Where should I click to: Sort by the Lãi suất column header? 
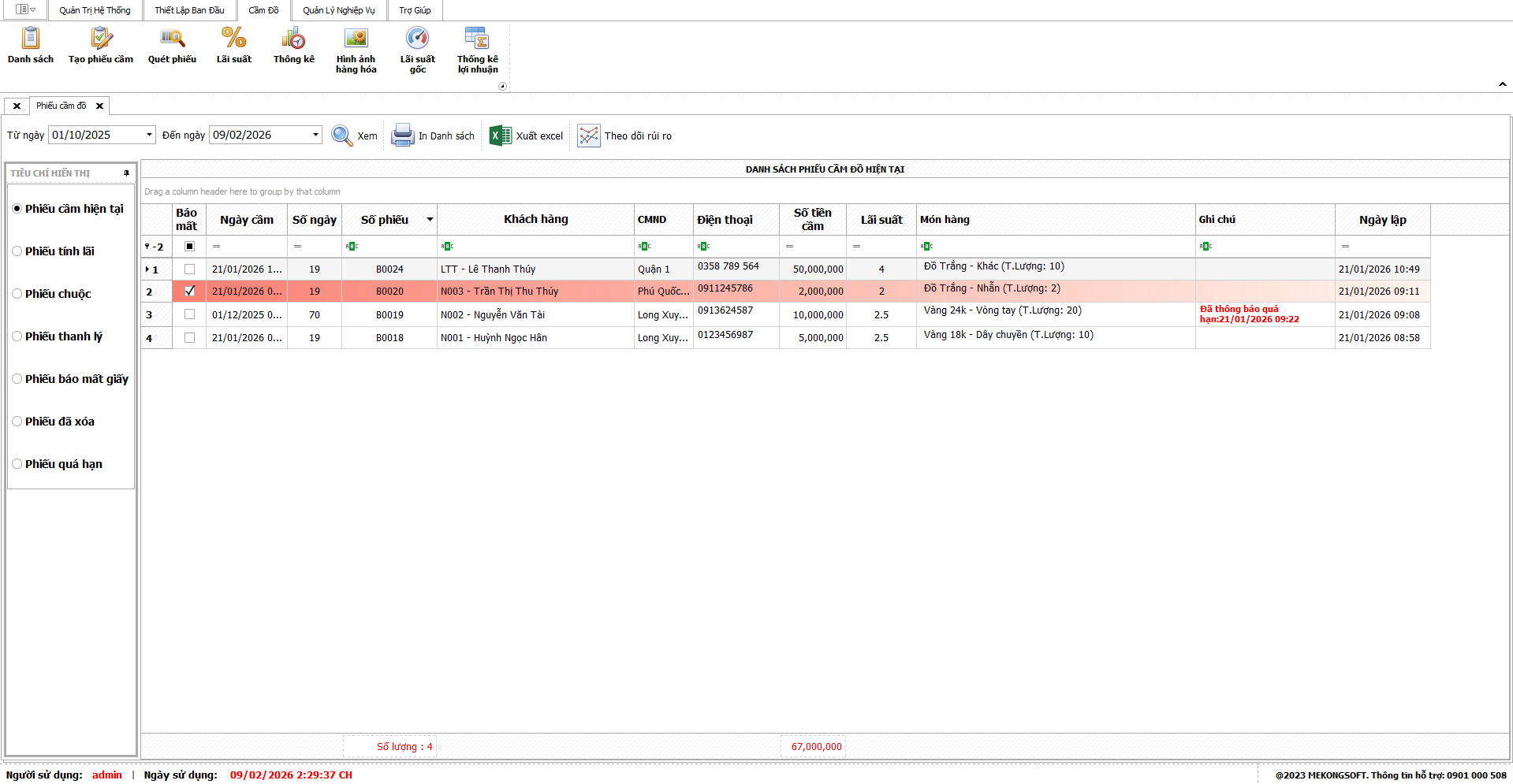pyautogui.click(x=881, y=220)
